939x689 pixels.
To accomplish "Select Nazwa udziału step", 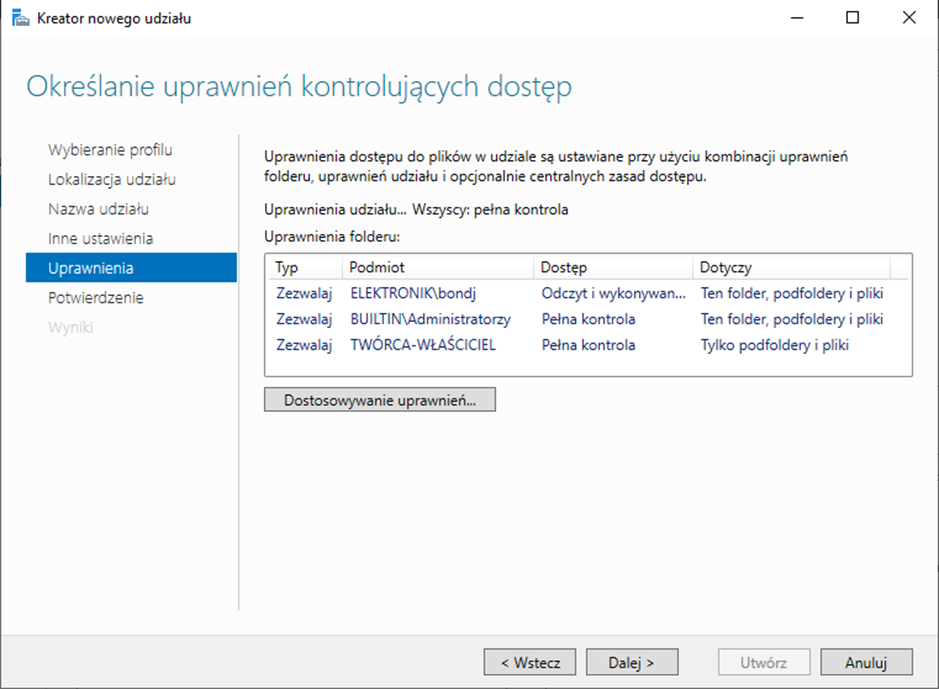I will tap(98, 209).
